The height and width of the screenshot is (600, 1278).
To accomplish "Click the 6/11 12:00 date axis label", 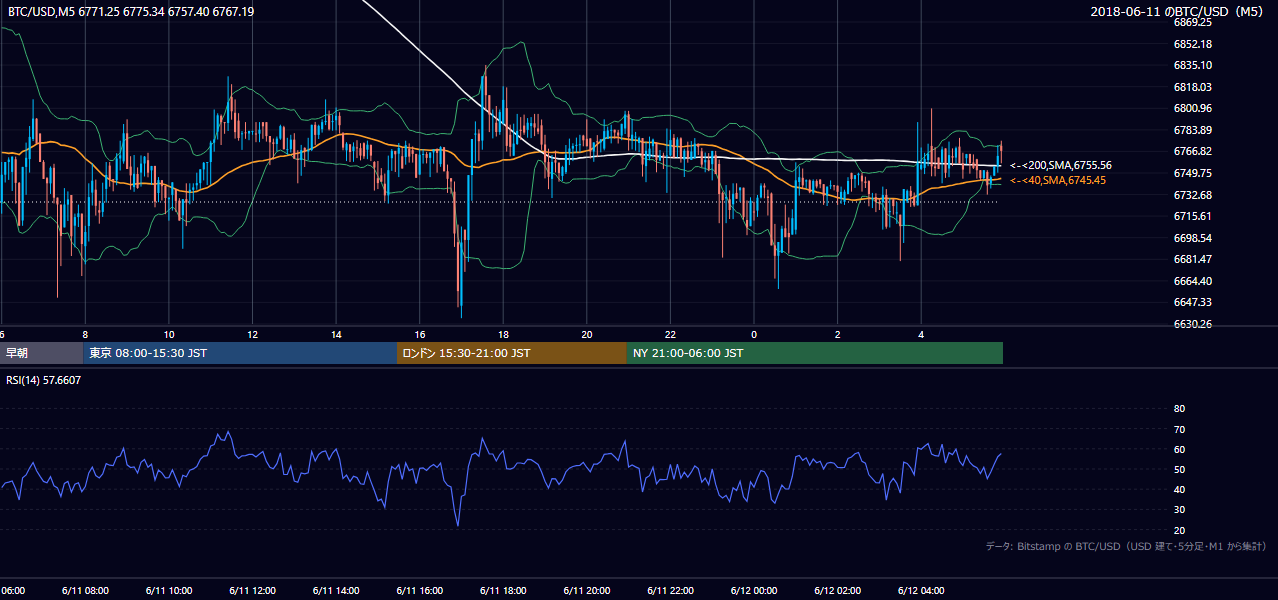I will tap(251, 591).
